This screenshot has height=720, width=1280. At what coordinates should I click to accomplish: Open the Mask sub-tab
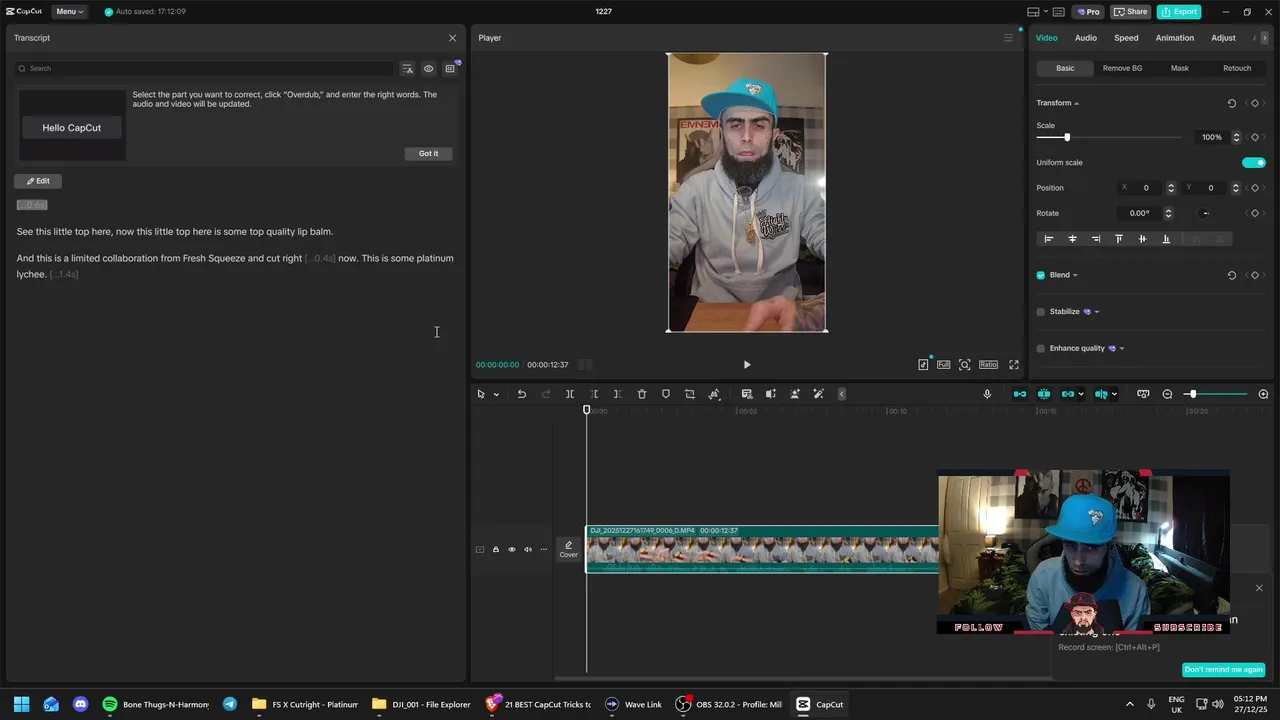[x=1180, y=68]
